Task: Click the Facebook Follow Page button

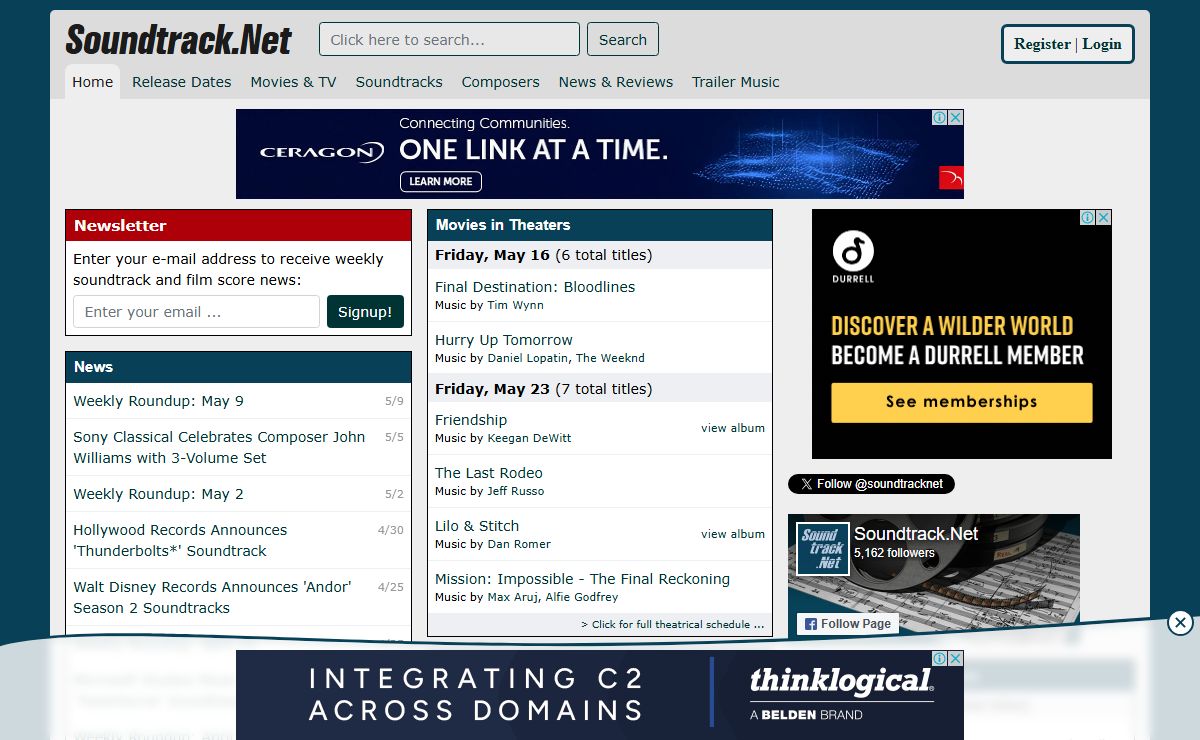Action: pyautogui.click(x=846, y=623)
